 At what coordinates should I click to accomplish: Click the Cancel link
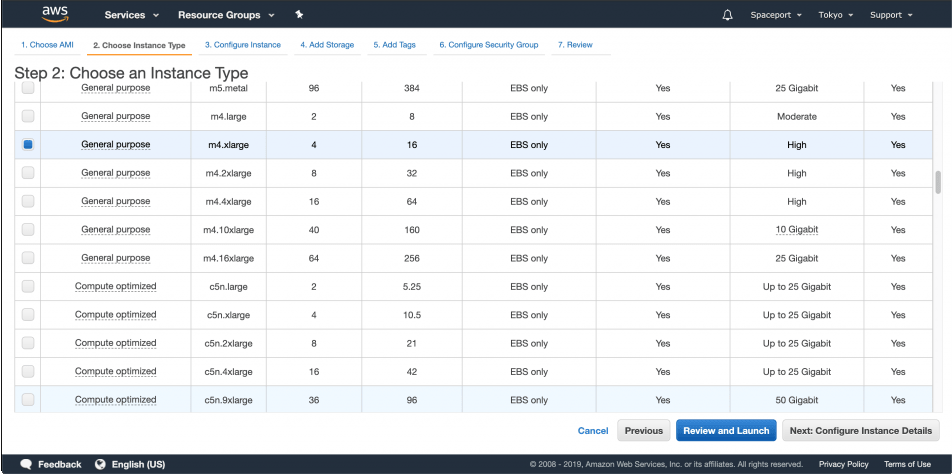[x=593, y=430]
